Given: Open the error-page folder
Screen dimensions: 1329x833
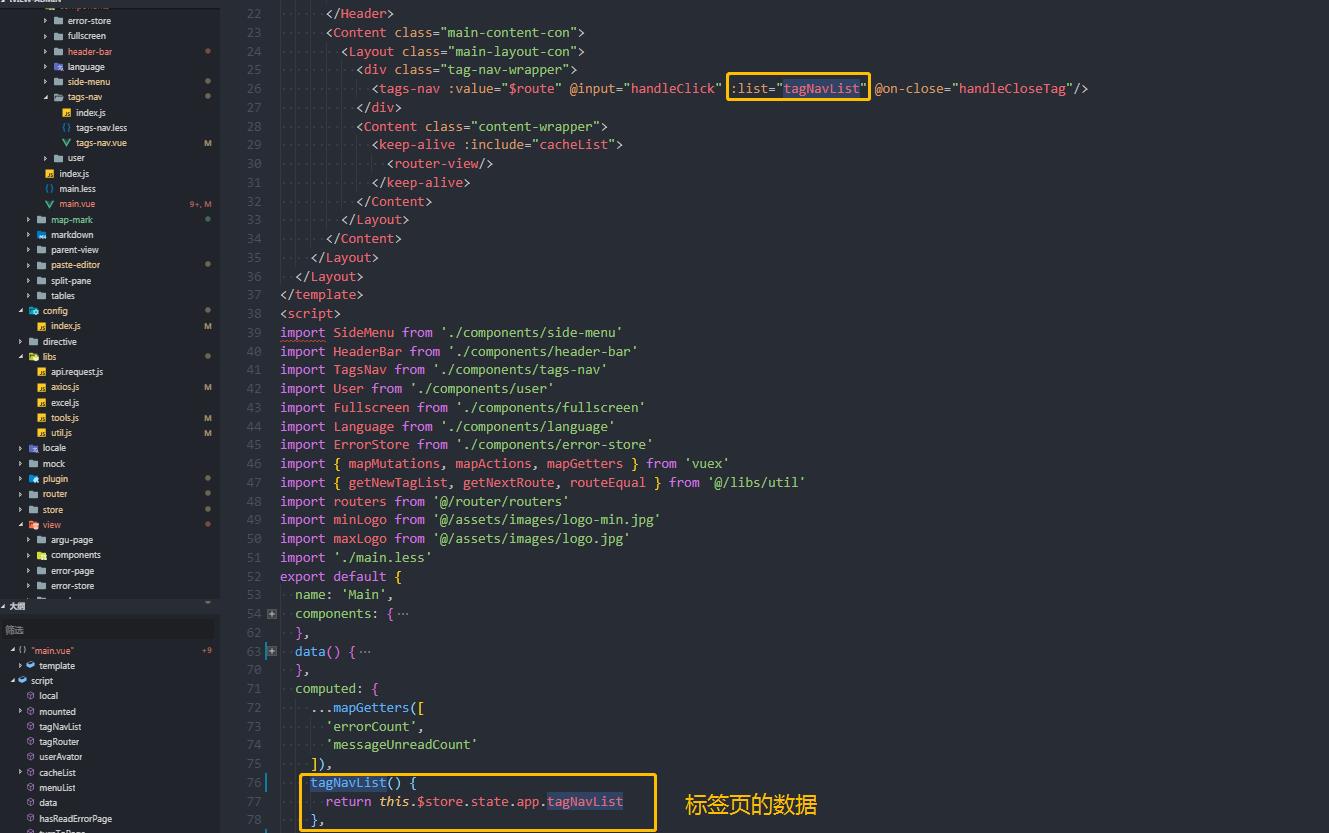Looking at the screenshot, I should click(73, 571).
